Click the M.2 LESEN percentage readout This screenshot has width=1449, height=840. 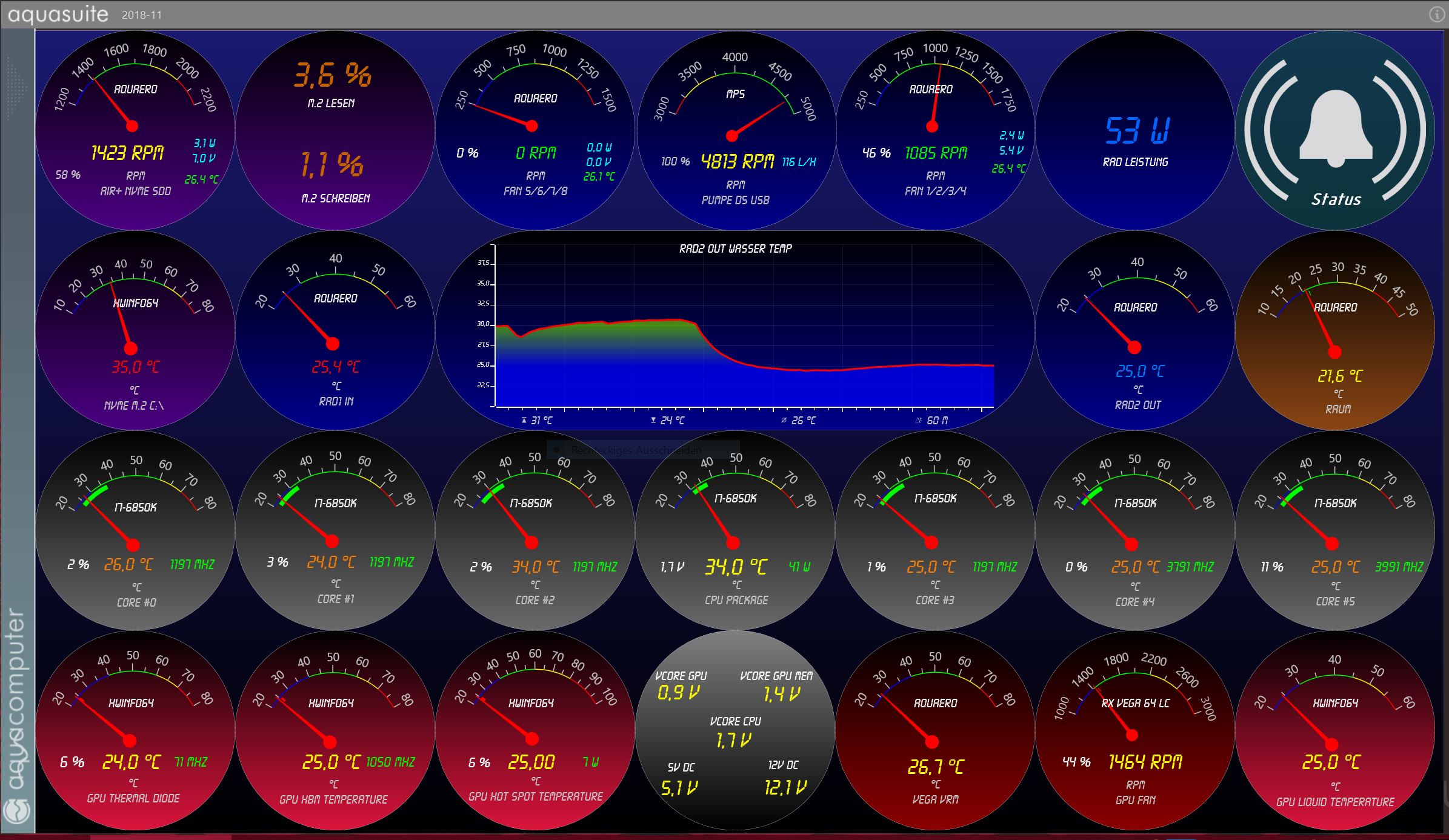click(332, 76)
